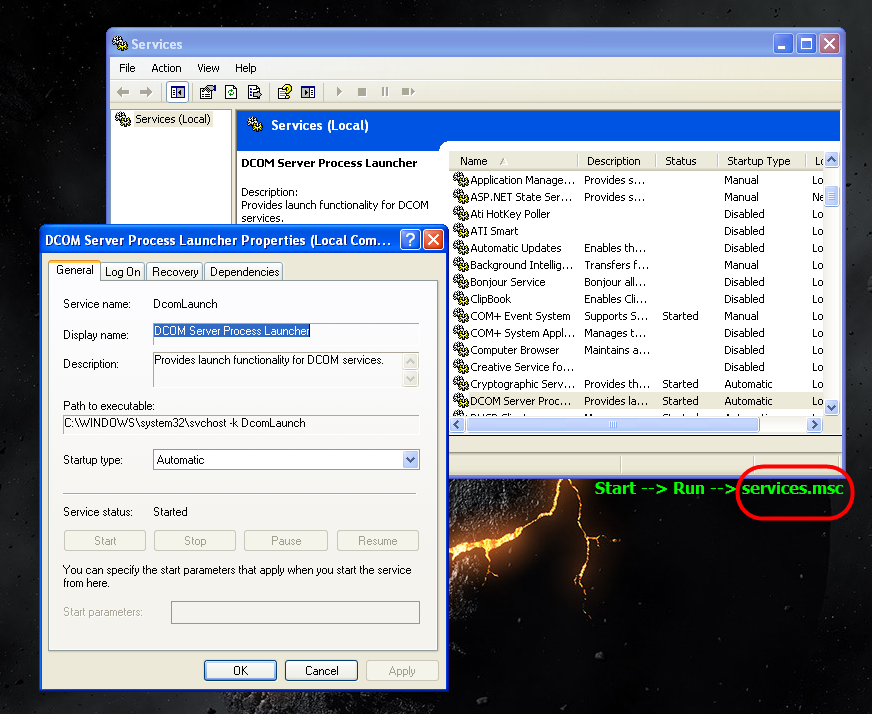Click the Start service button
Screen dimensions: 872x714
click(x=105, y=541)
